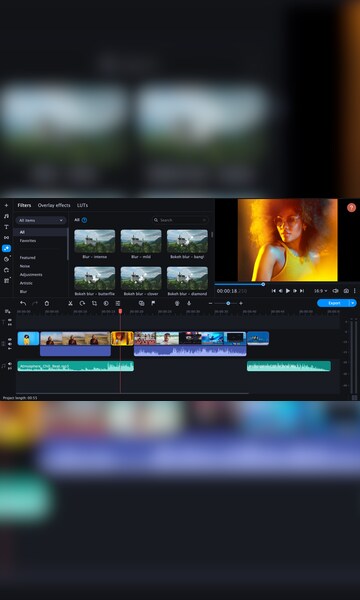Open the More tools sidebar icon
Viewport: 360px width, 600px height.
click(x=6, y=280)
